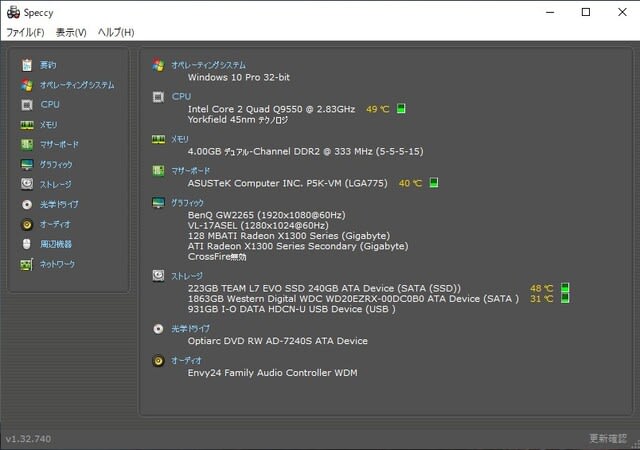Open 周辺機器 section in the sidebar

click(x=56, y=244)
